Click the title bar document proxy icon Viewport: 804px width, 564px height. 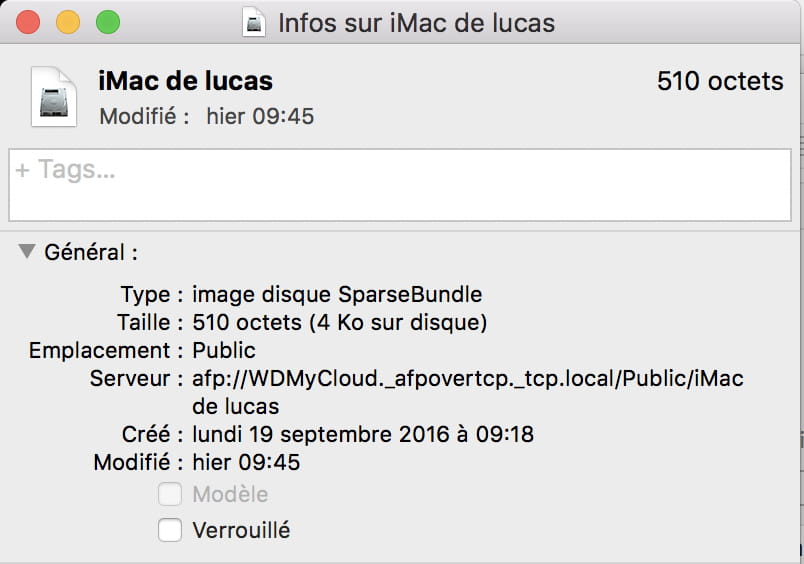coord(254,23)
